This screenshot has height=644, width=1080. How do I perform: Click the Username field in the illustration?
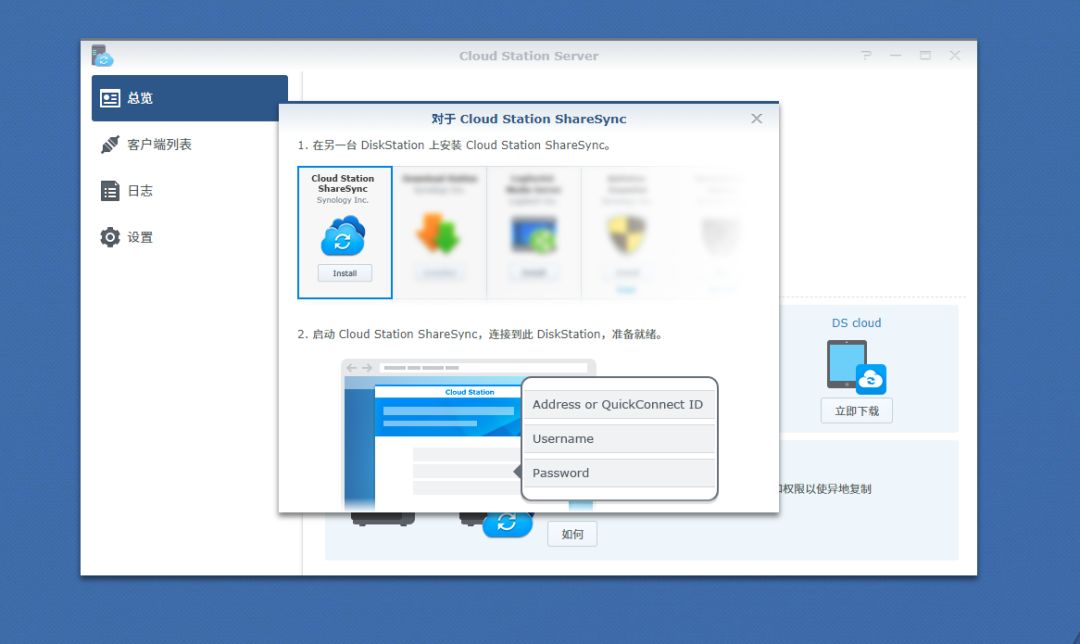619,439
